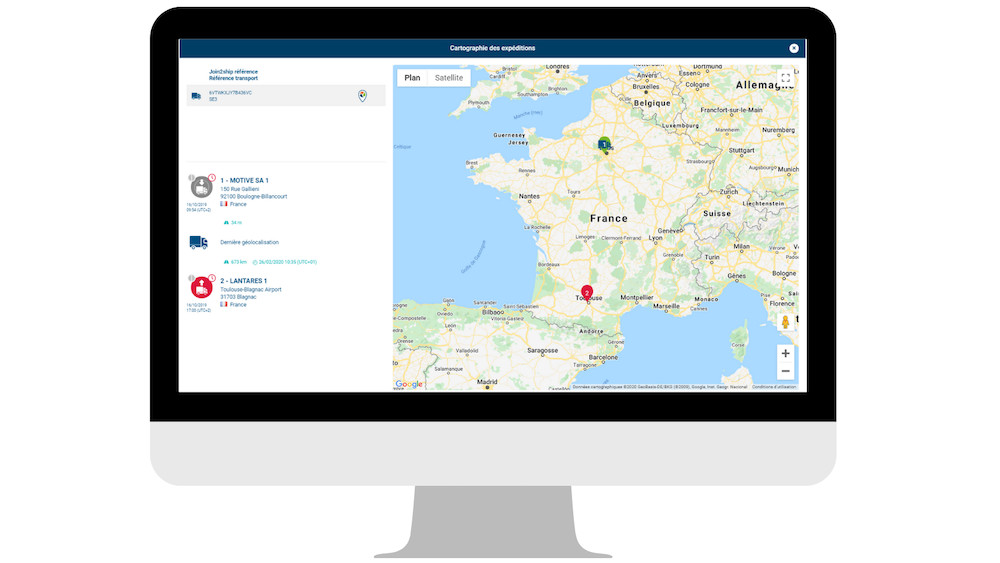This screenshot has height=563, width=1000.
Task: Click the red delivery icon for LANTARES 1
Action: [201, 288]
